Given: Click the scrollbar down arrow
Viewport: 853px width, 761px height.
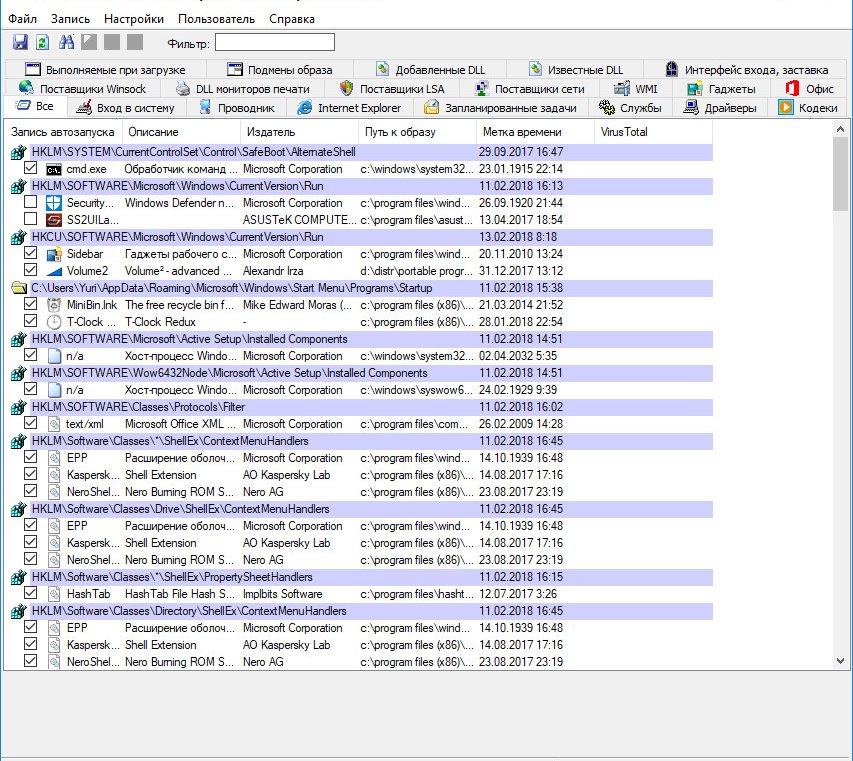Looking at the screenshot, I should (840, 661).
